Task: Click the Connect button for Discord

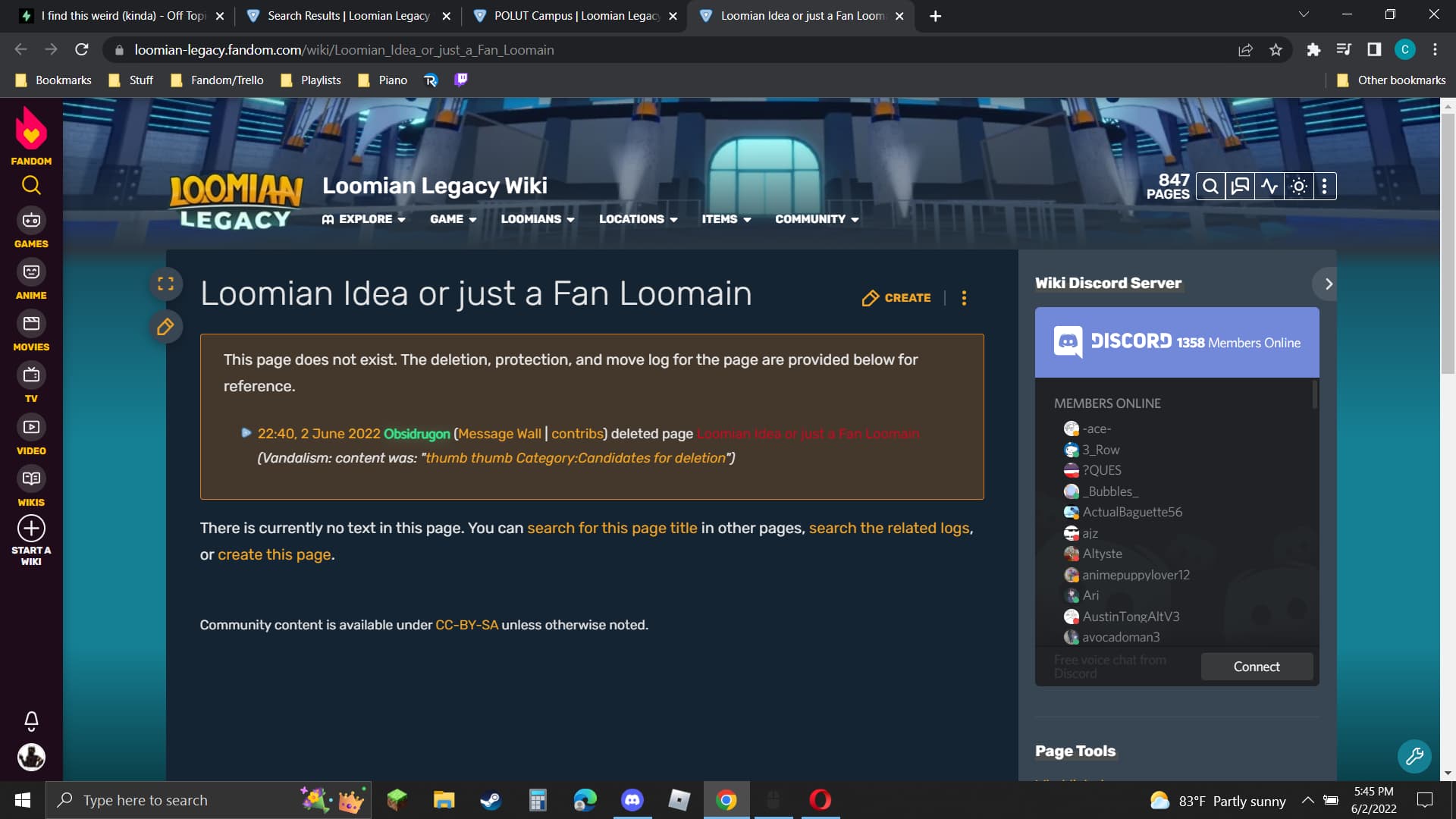Action: click(1257, 666)
